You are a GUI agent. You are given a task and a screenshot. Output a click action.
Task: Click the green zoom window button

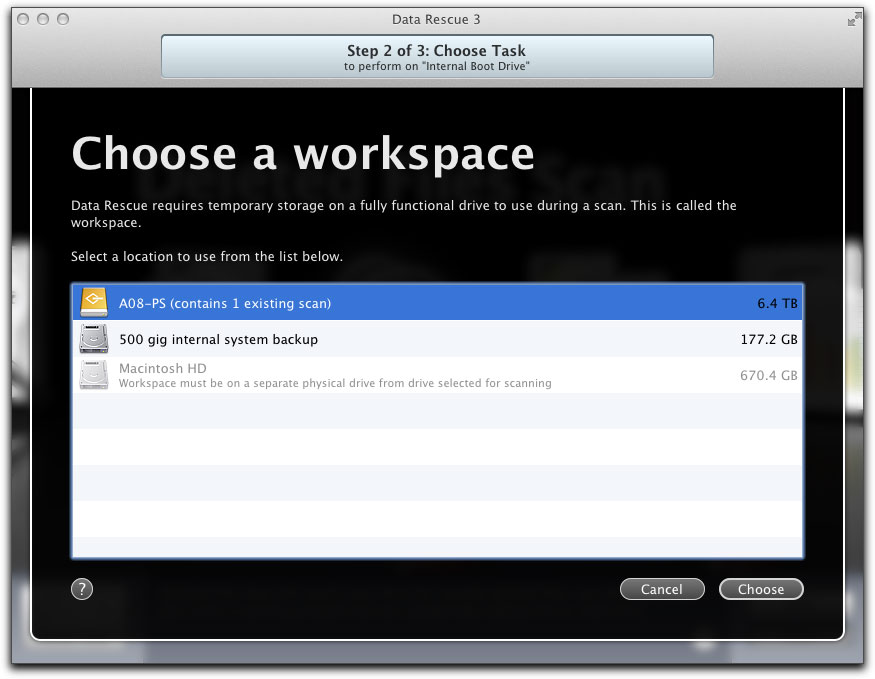(64, 19)
